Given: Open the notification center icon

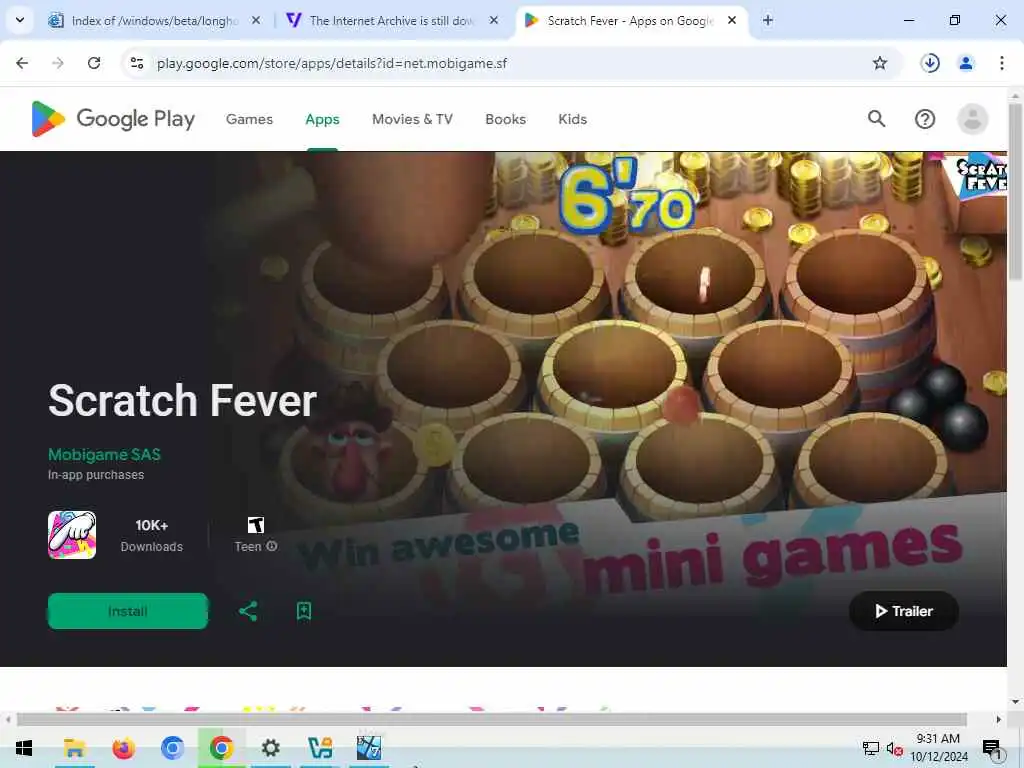Looking at the screenshot, I should (992, 748).
